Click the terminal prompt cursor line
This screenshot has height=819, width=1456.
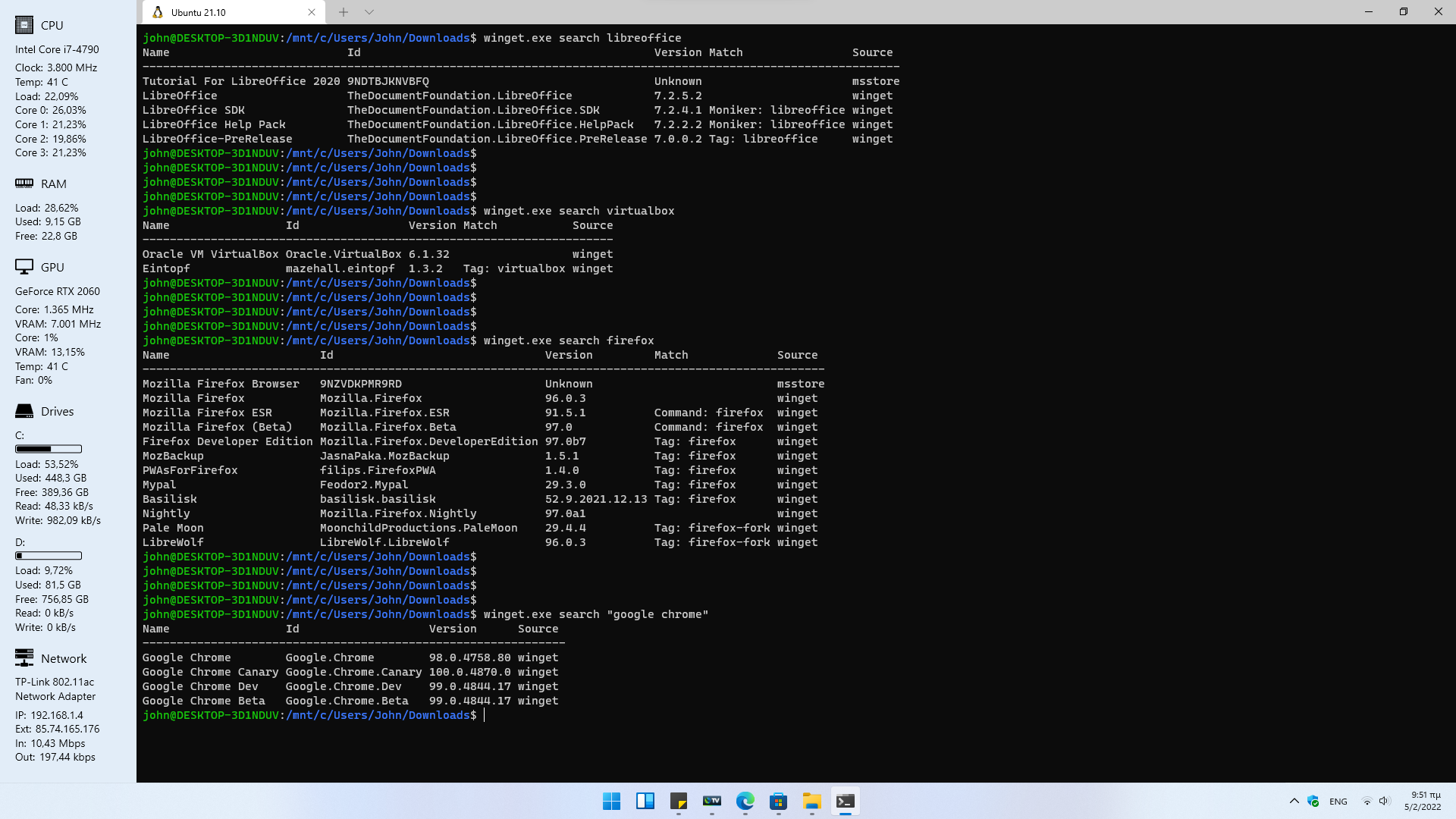tap(313, 715)
